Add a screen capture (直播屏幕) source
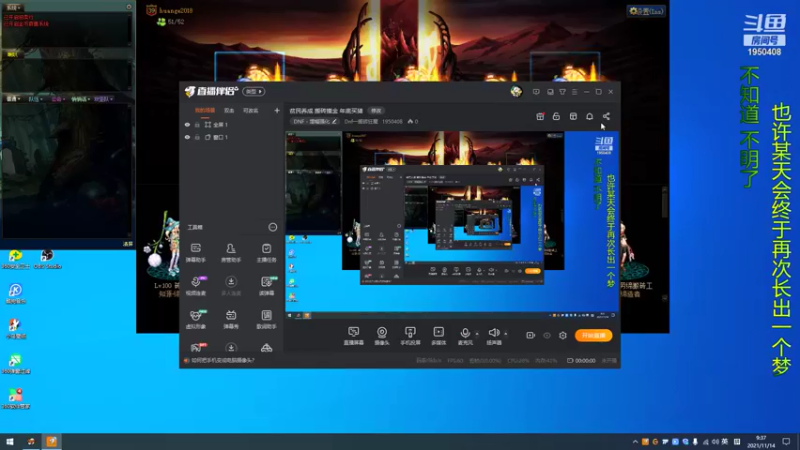 click(x=353, y=335)
